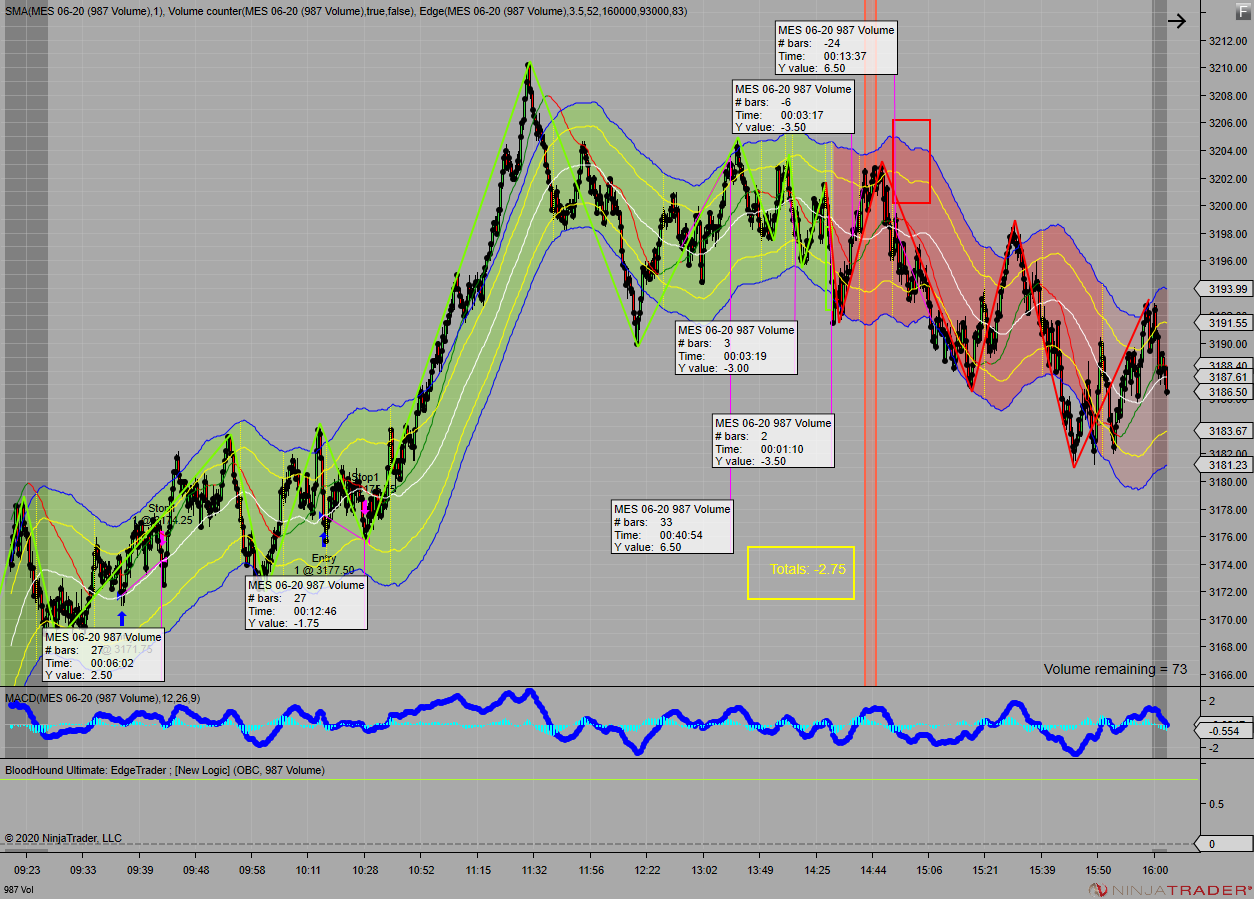The height and width of the screenshot is (899, 1254).
Task: Select the ruler label with Time 00:06:02
Action: [x=103, y=655]
